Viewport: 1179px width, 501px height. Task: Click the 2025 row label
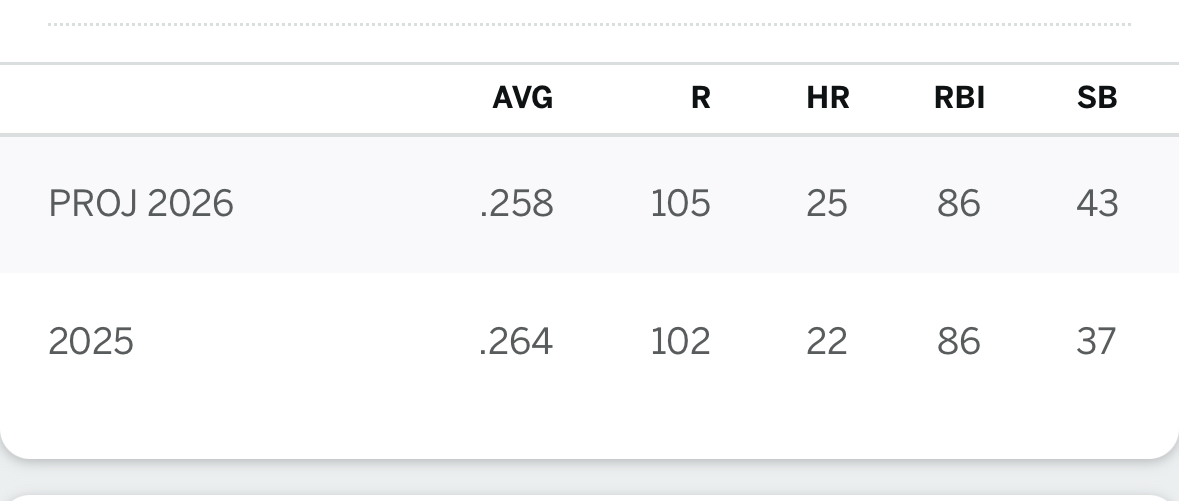[x=91, y=342]
